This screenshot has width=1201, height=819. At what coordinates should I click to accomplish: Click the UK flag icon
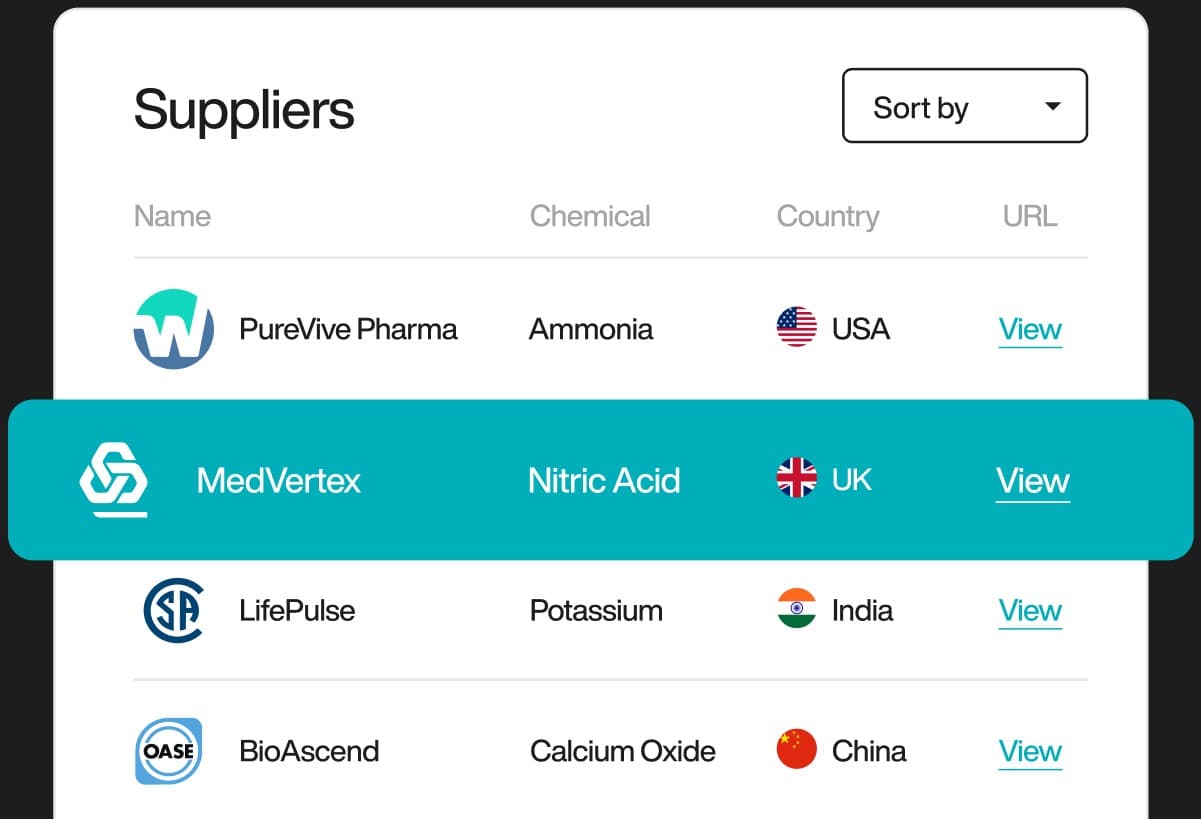796,479
